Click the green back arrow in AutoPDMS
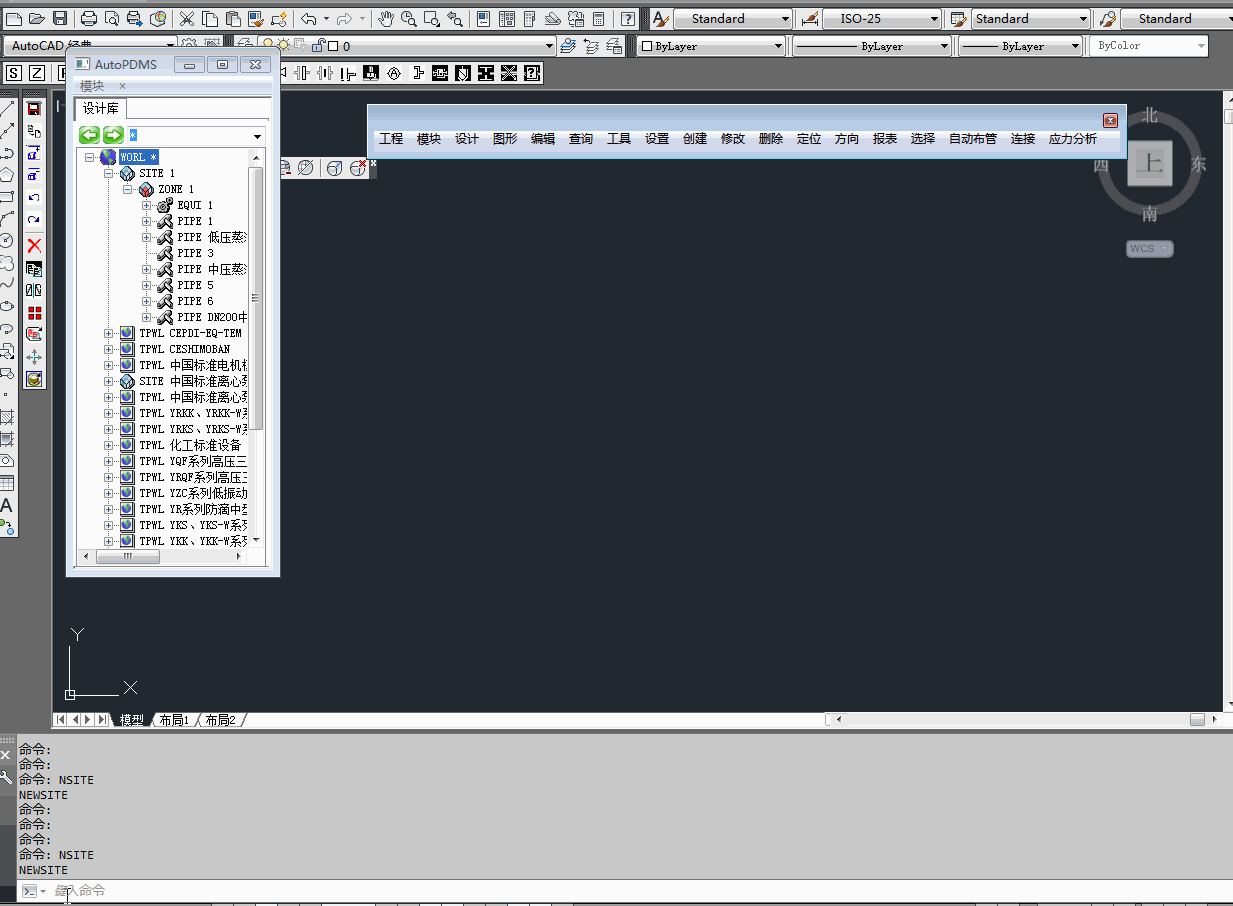Screen dimensions: 1233x906 tap(90, 135)
